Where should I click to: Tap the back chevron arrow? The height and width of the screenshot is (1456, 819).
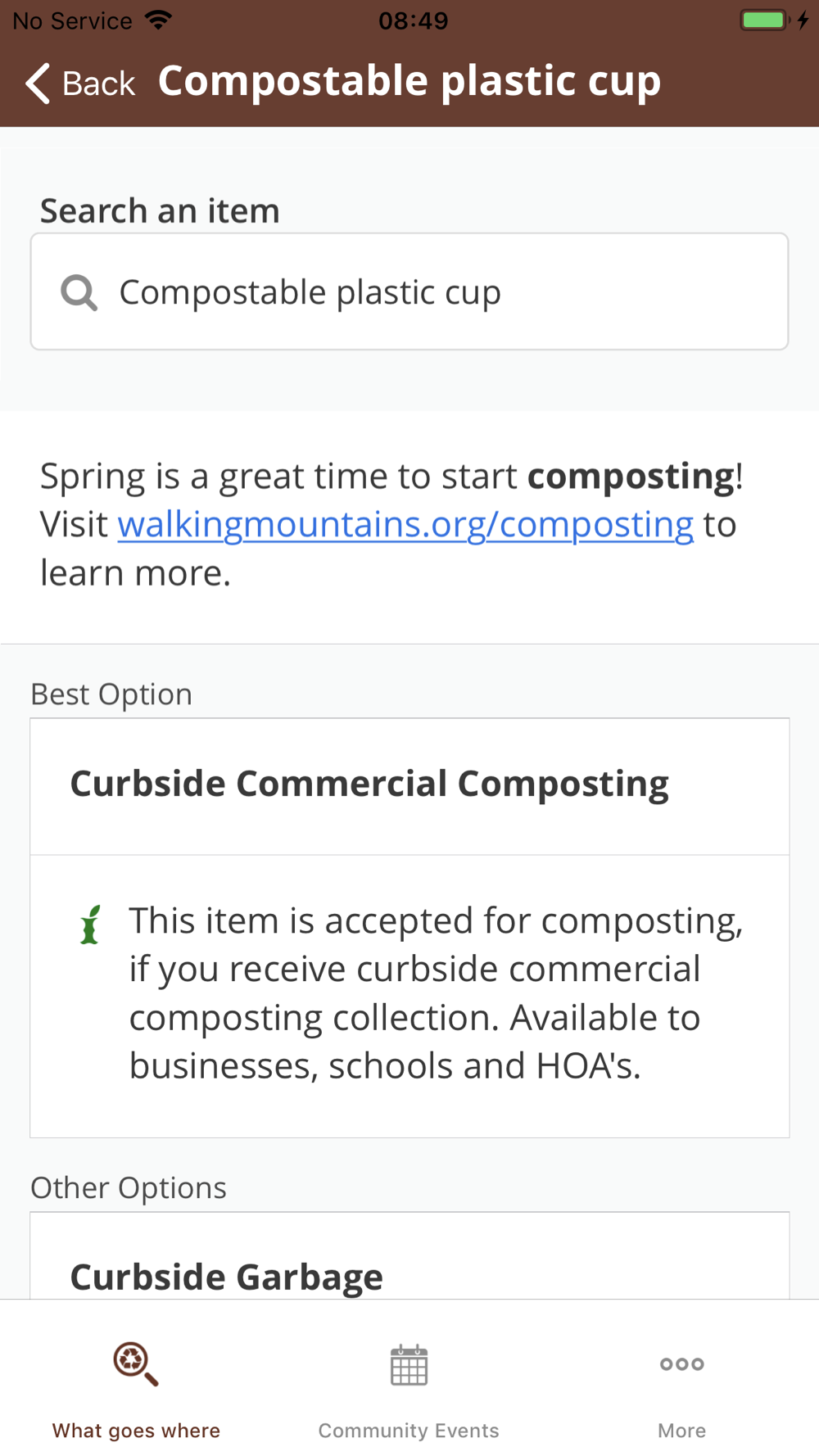[38, 84]
